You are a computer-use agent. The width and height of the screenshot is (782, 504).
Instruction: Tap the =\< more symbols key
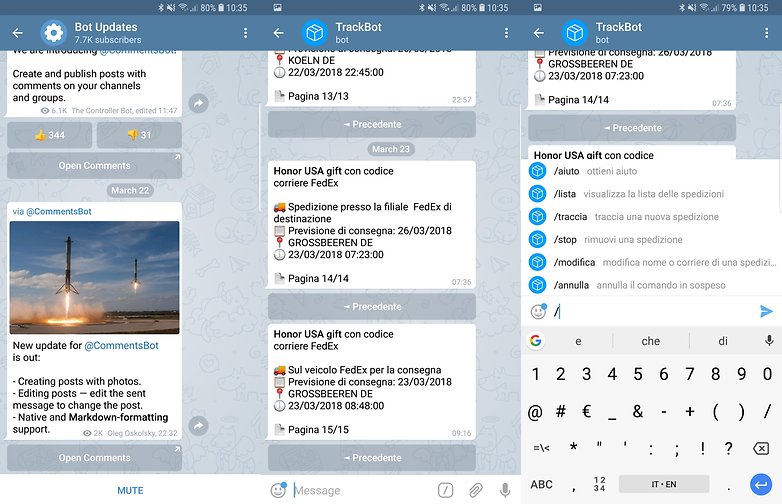point(542,448)
